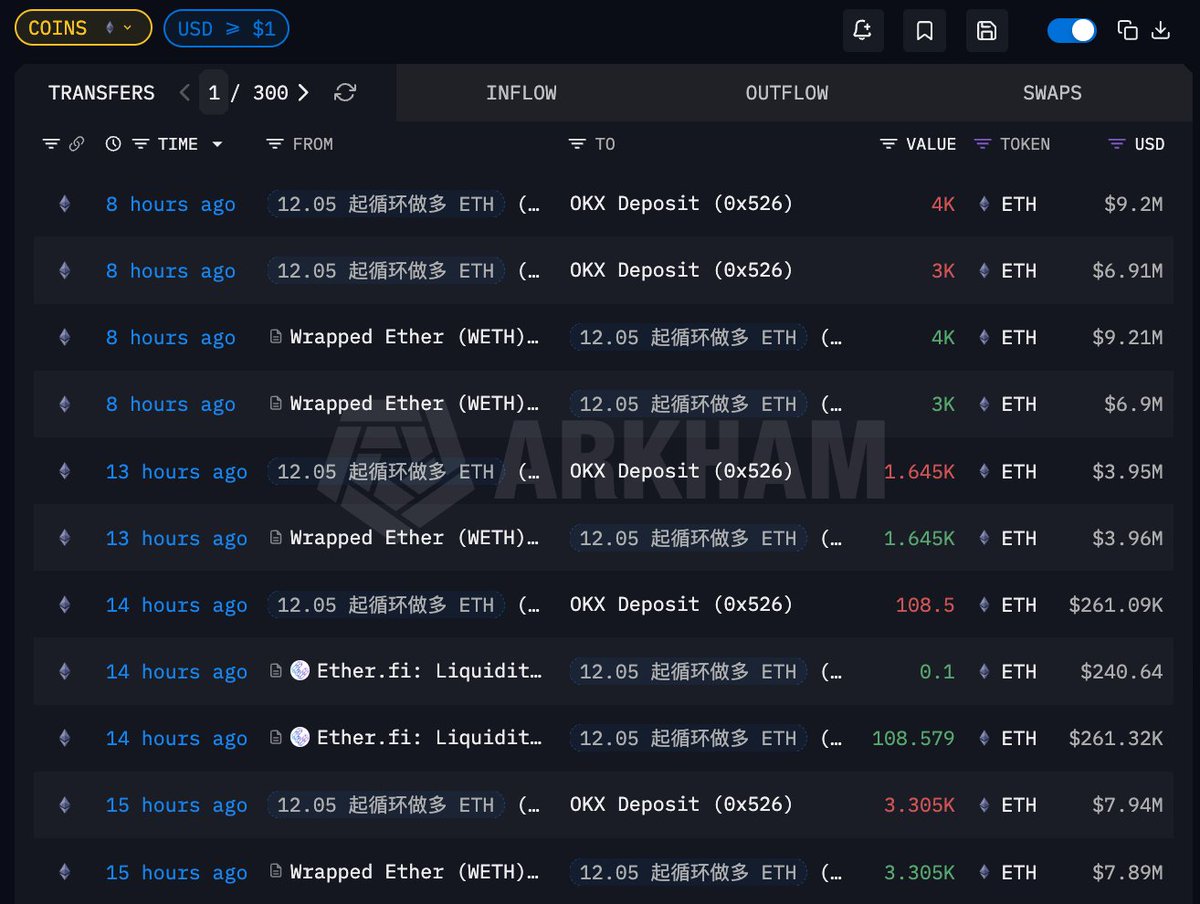Go to next transfers page arrow
Viewport: 1200px width, 904px height.
303,93
